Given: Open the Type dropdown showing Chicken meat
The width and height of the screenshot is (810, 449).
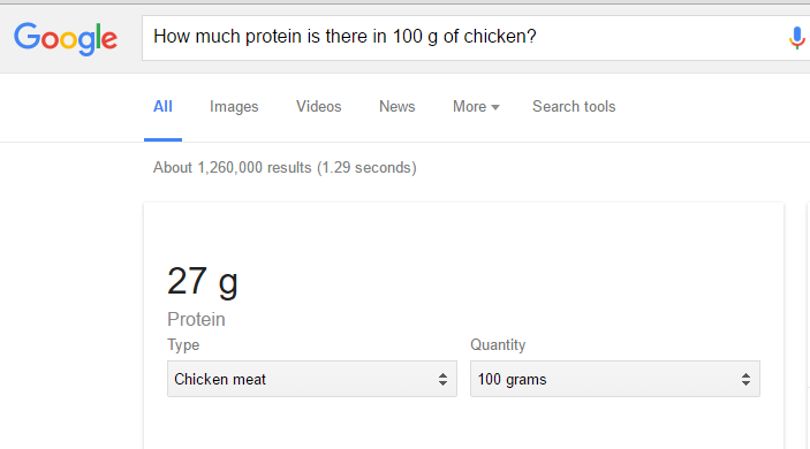Looking at the screenshot, I should pos(312,379).
